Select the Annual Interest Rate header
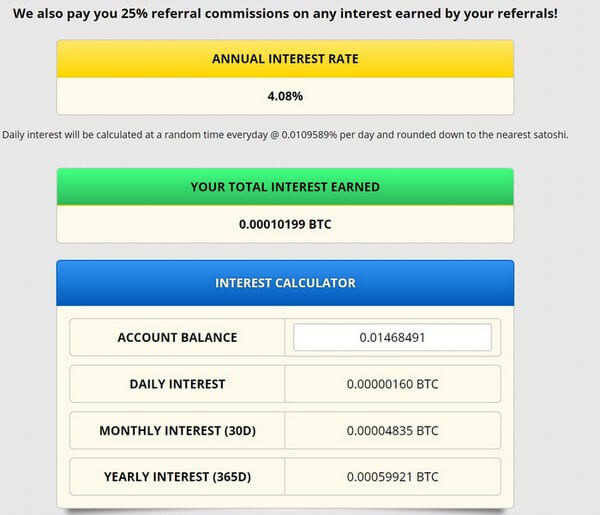The image size is (600, 515). 285,59
